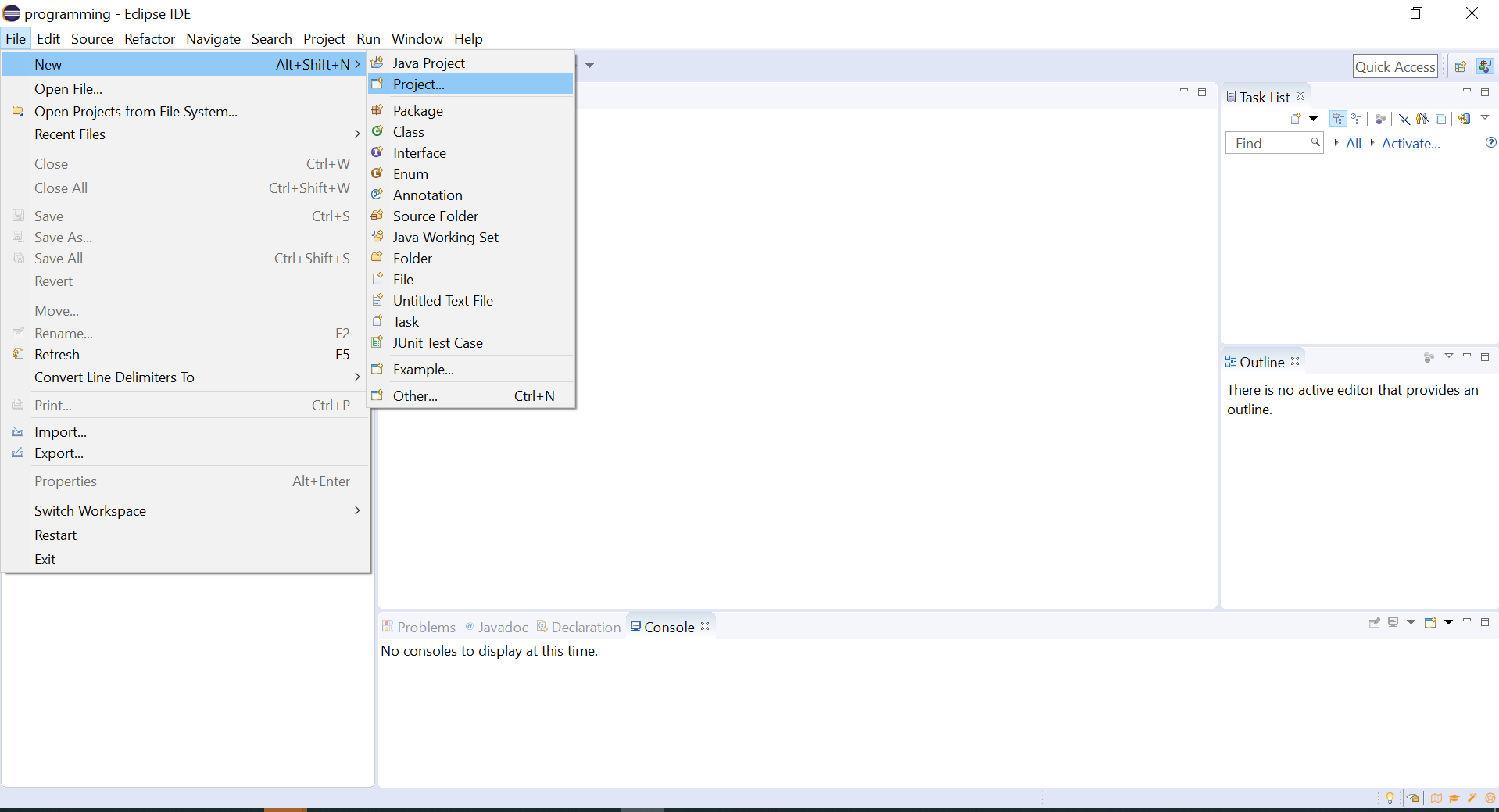Choose Java Working Set entry
This screenshot has height=812, width=1499.
pos(471,237)
